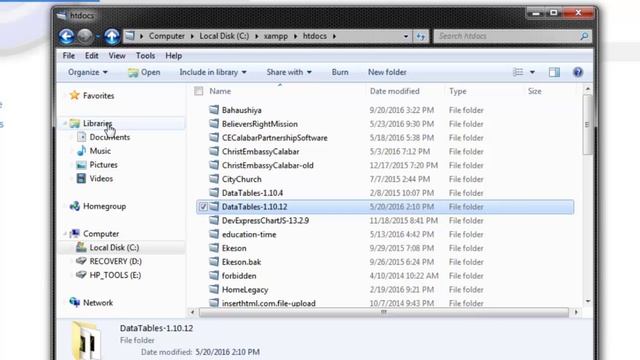Screen dimensions: 640x360
Task: Click the education-time folder icon
Action: 214,234
